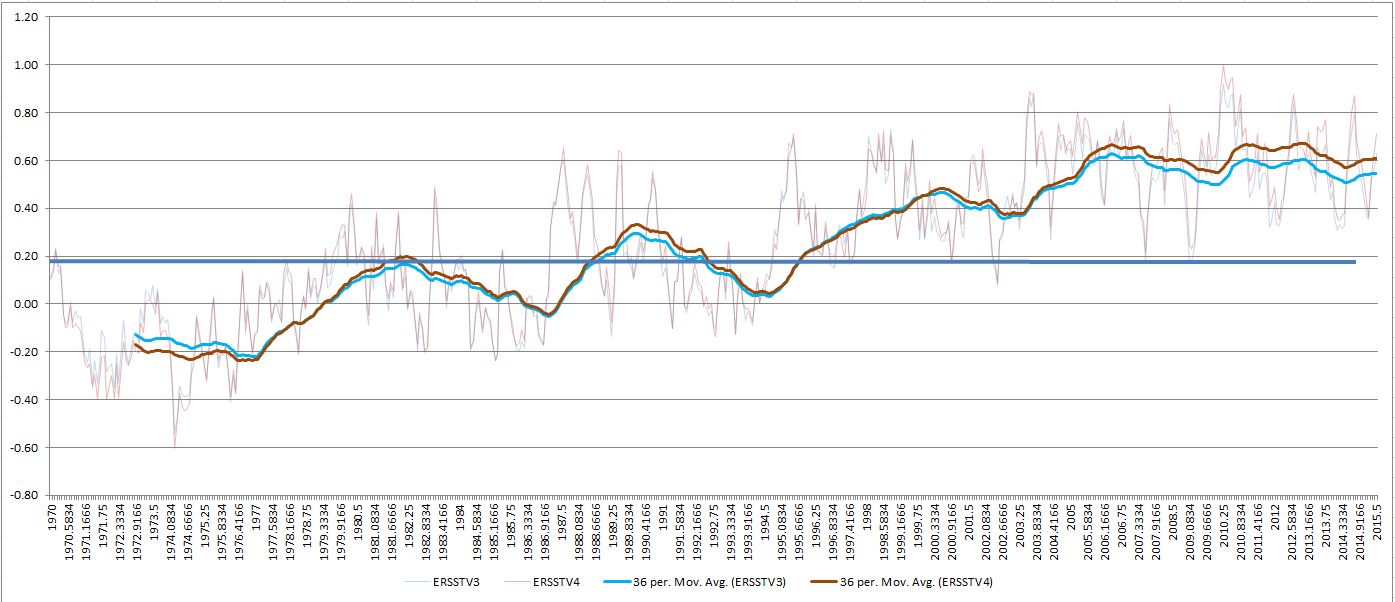This screenshot has height=602, width=1395.
Task: Select the 0.40 y-axis label
Action: point(27,209)
